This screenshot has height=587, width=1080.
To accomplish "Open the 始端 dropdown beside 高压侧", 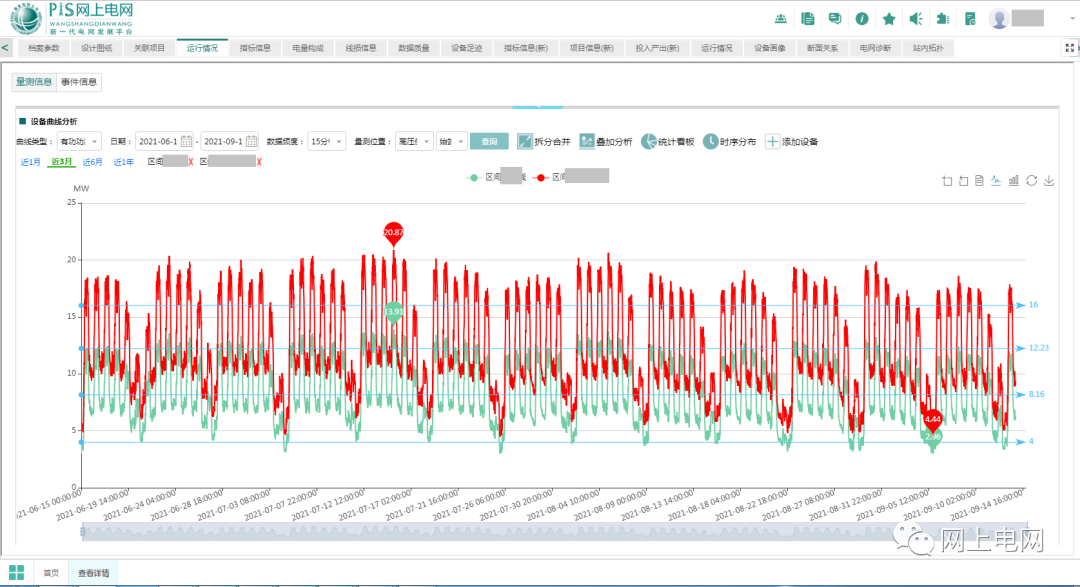I will point(452,141).
